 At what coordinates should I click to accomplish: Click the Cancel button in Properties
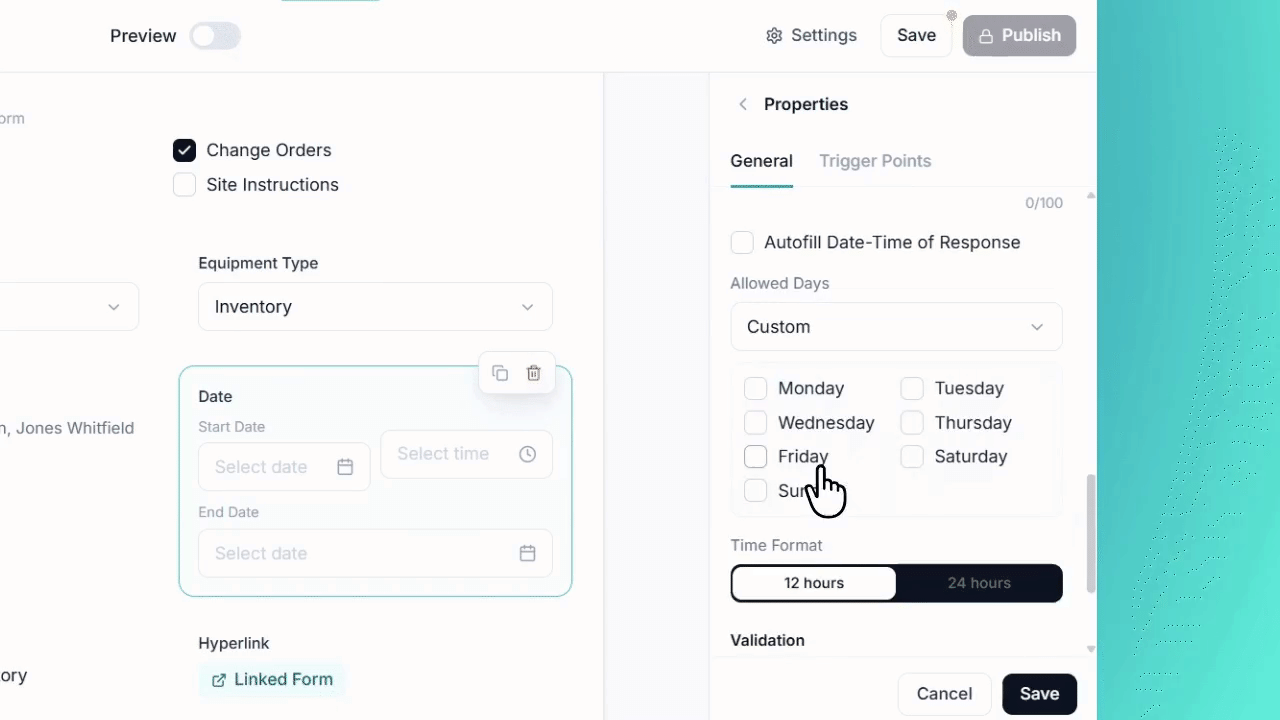coord(944,694)
